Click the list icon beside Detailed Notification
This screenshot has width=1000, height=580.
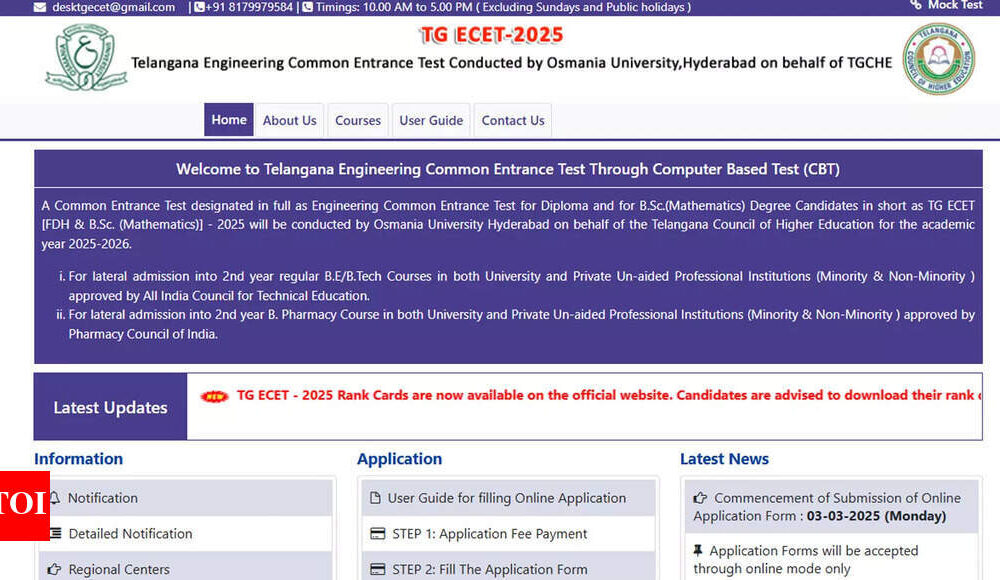(56, 533)
